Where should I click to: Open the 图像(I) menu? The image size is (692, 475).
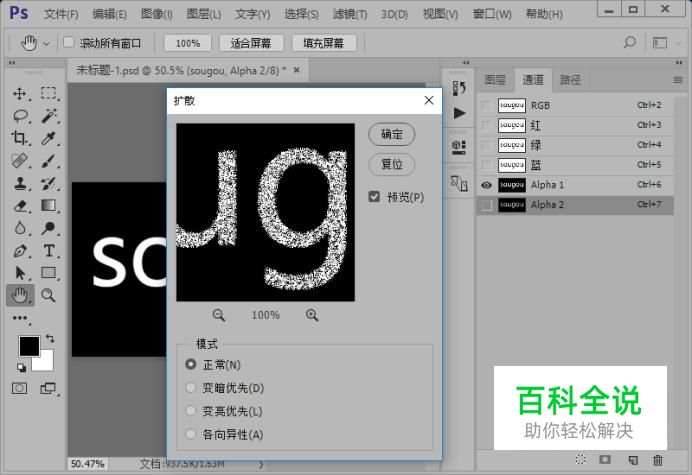157,14
